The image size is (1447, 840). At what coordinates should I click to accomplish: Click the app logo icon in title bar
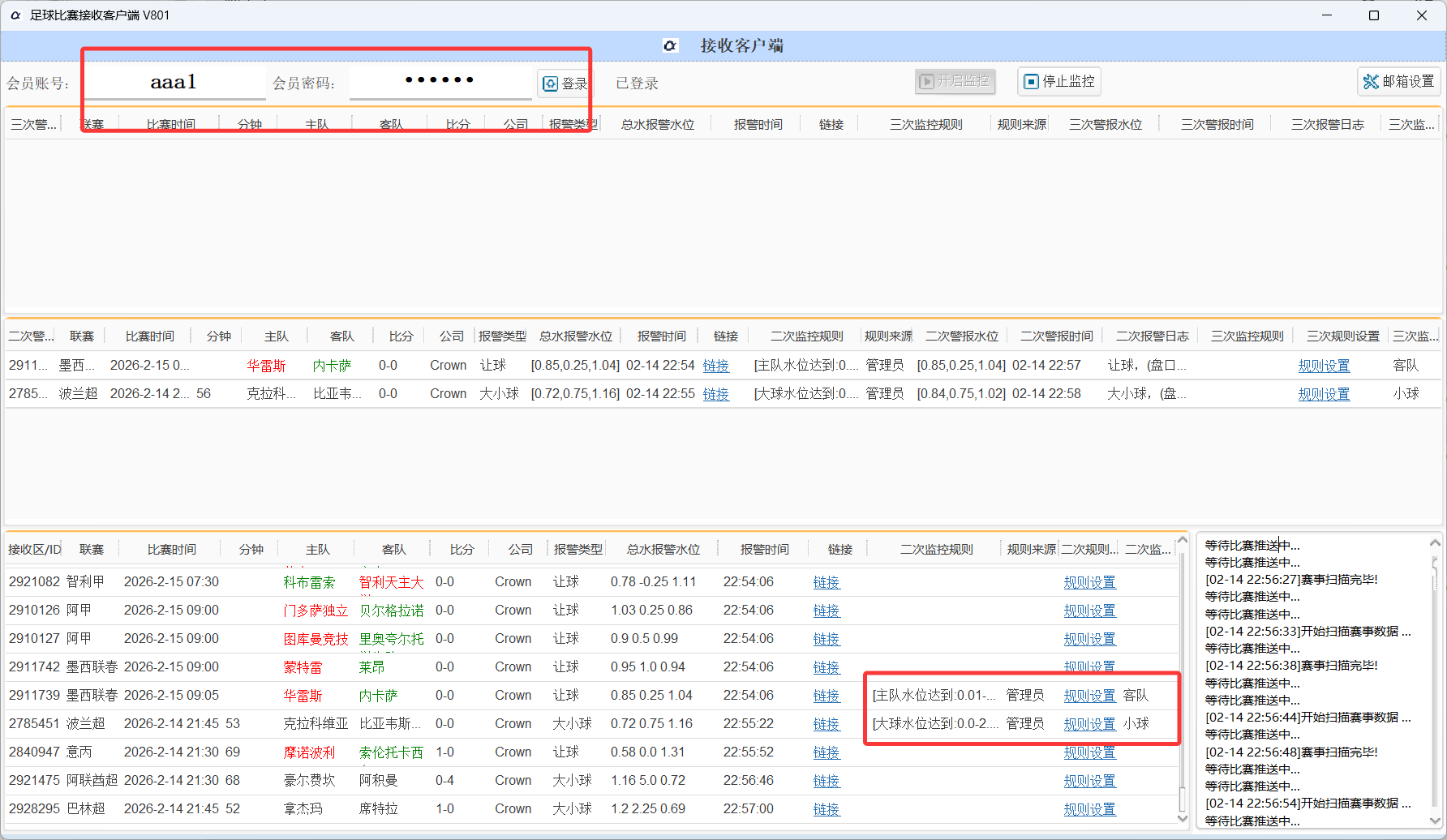click(15, 15)
